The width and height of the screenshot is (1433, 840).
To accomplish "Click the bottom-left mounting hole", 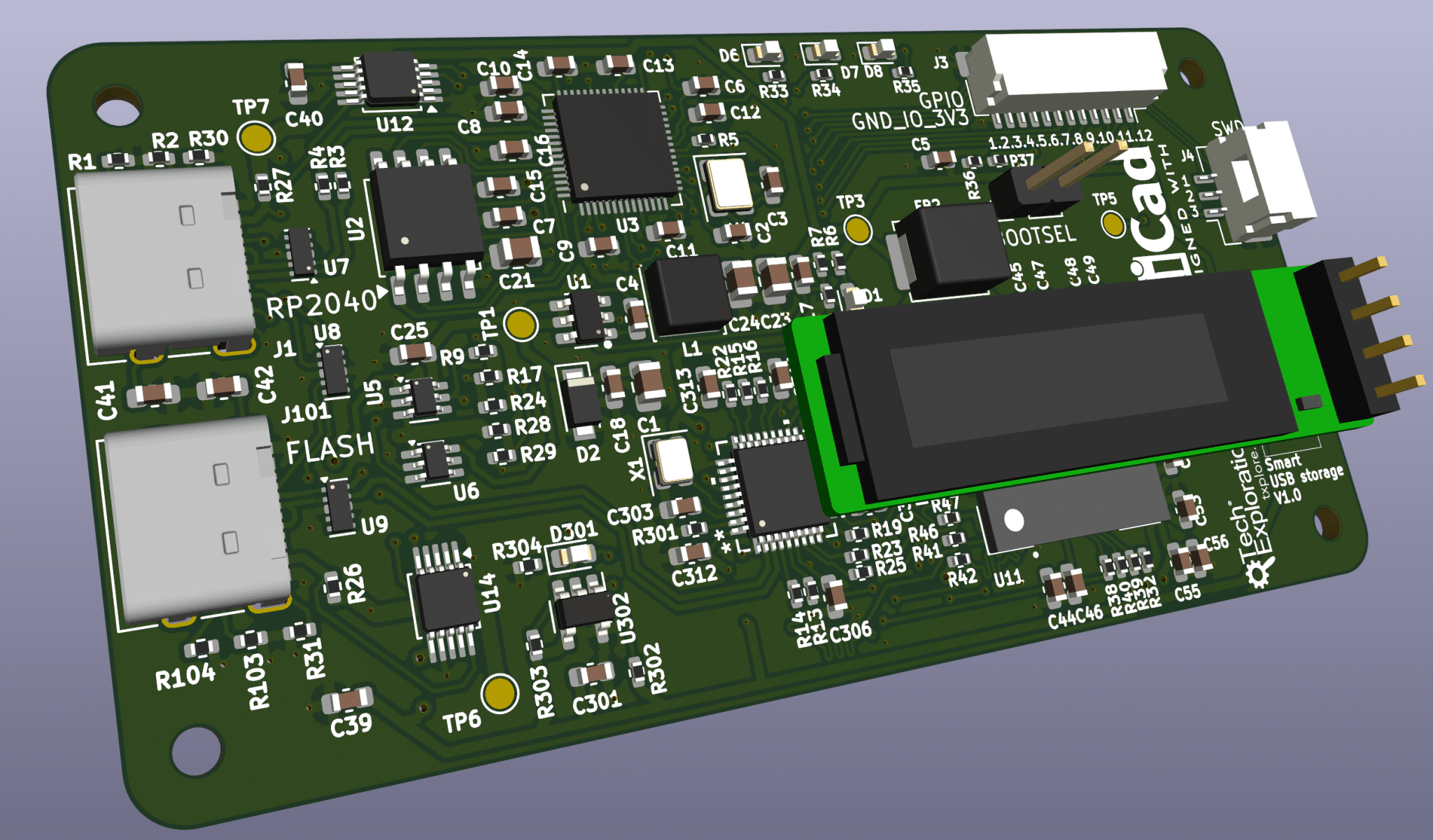I will coord(197,751).
